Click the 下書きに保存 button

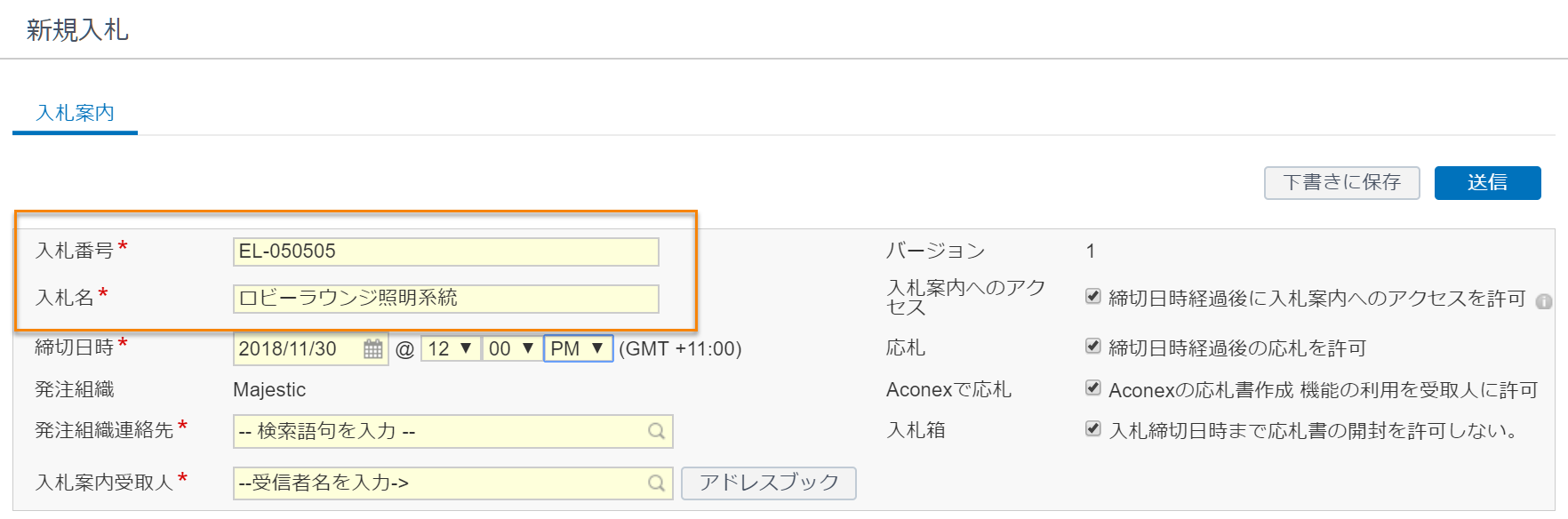pyautogui.click(x=1342, y=182)
